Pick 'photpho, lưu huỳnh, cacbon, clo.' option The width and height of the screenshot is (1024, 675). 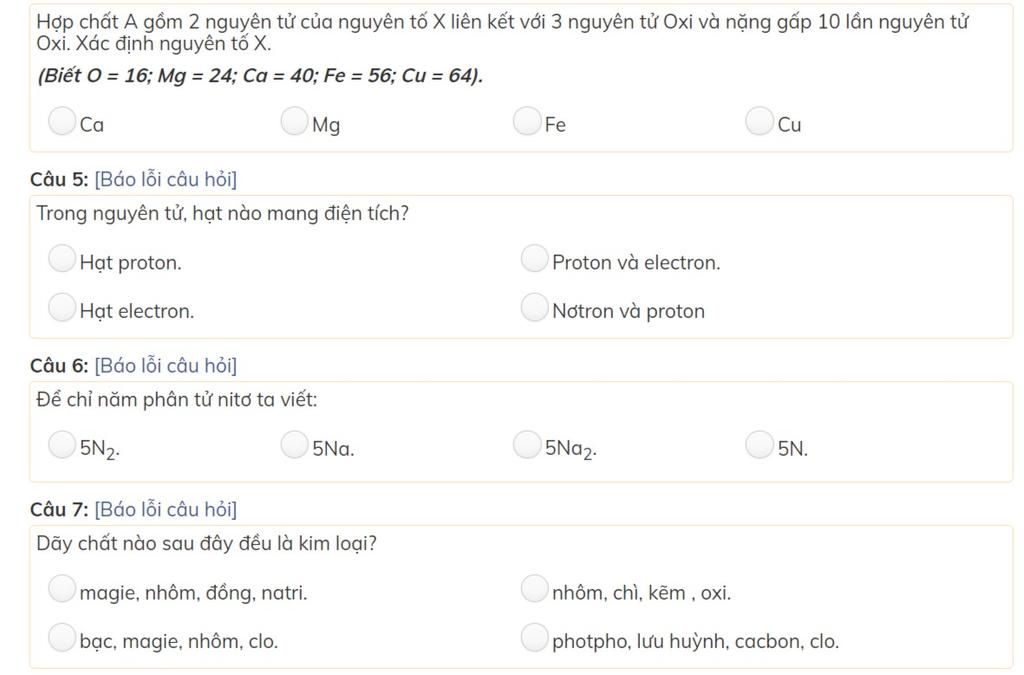pyautogui.click(x=535, y=637)
